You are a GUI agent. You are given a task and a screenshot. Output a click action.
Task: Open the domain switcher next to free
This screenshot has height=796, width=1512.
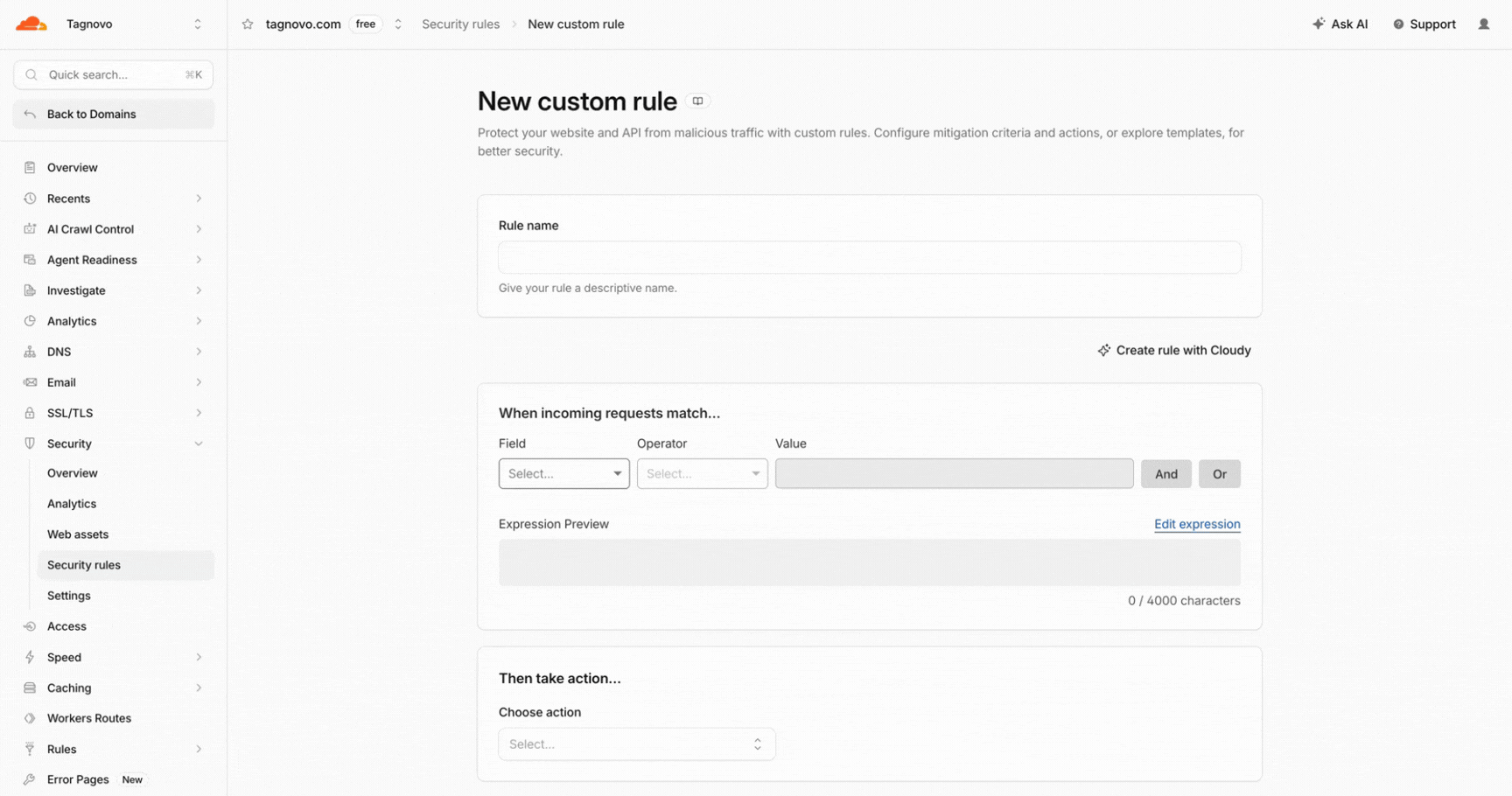click(x=398, y=24)
